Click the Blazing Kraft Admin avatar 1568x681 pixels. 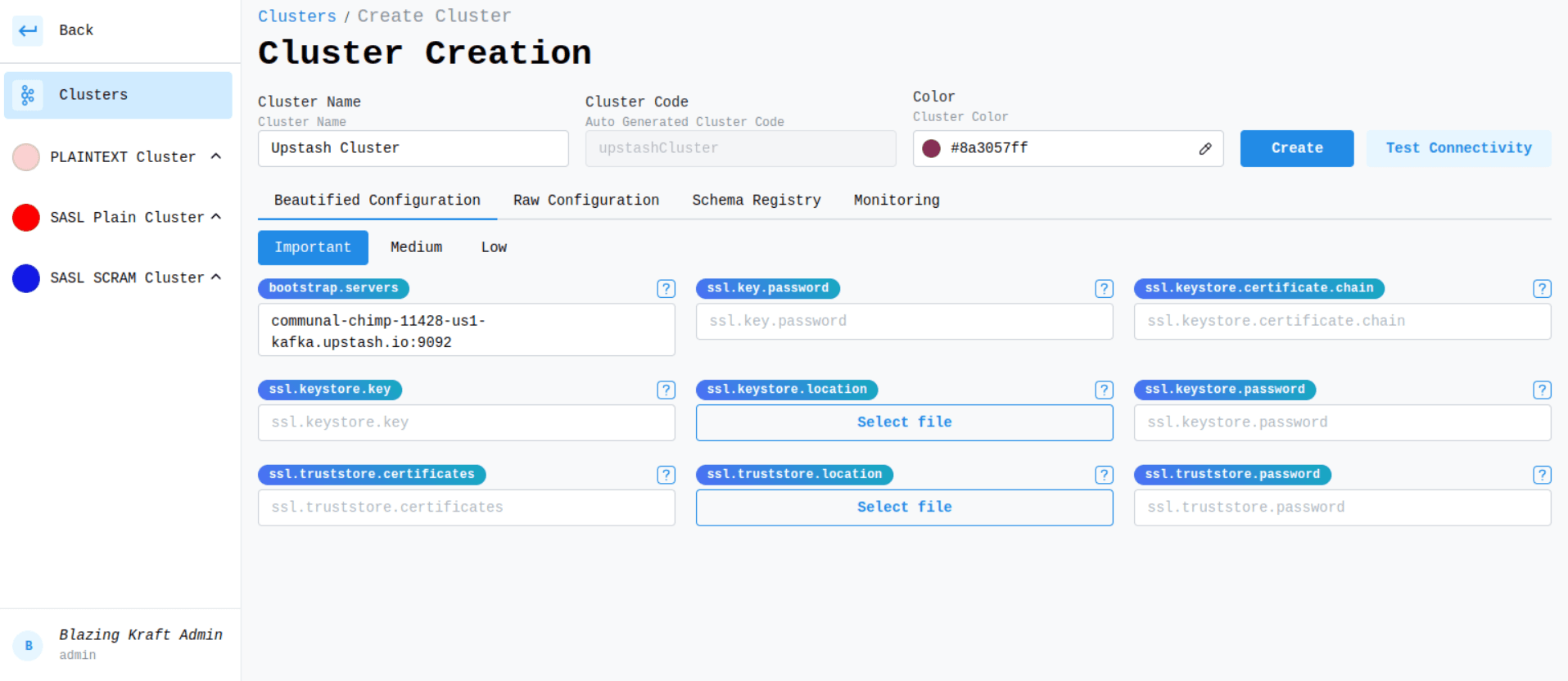tap(28, 646)
